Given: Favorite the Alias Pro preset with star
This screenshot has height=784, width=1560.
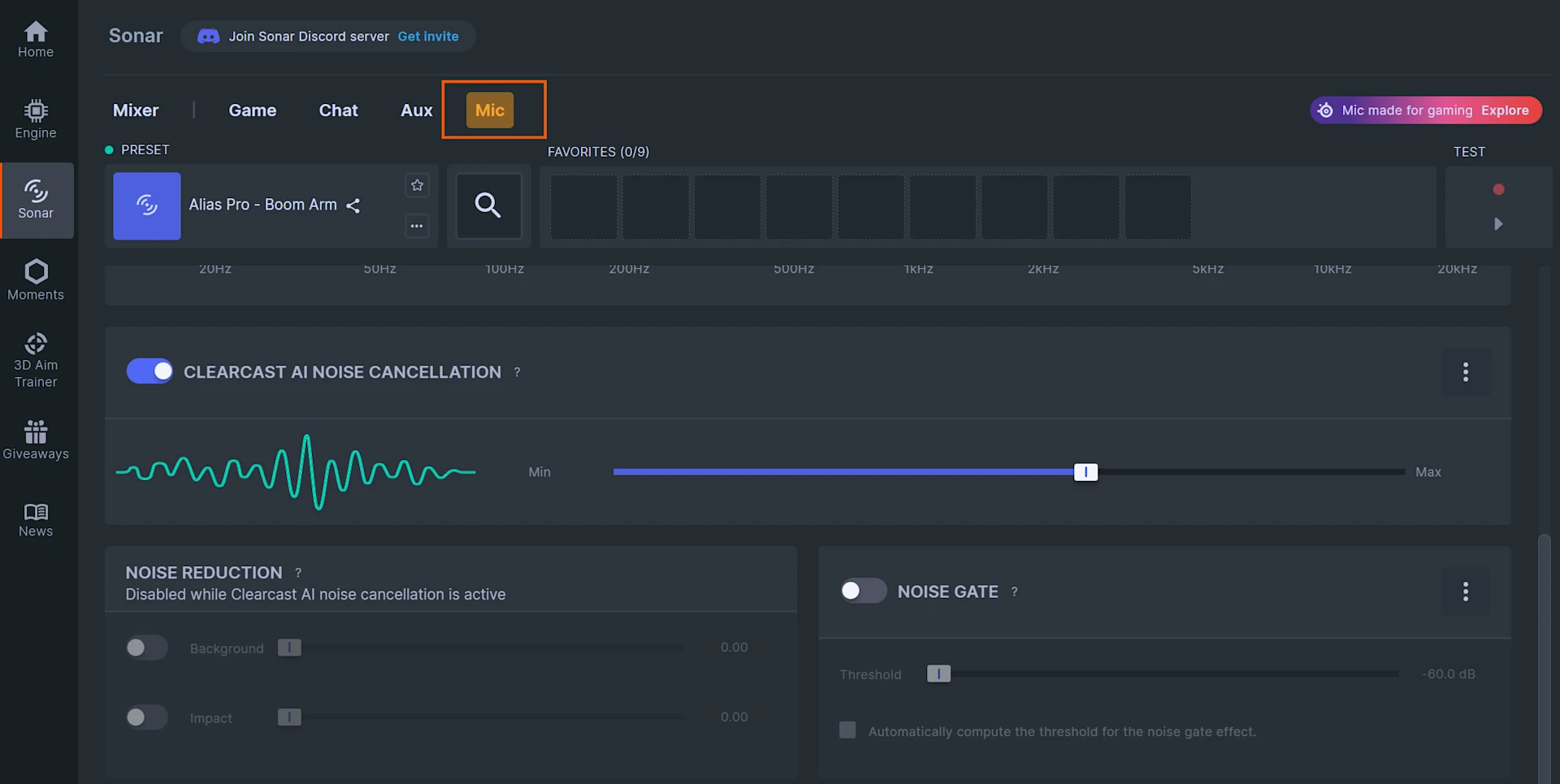Looking at the screenshot, I should (417, 185).
